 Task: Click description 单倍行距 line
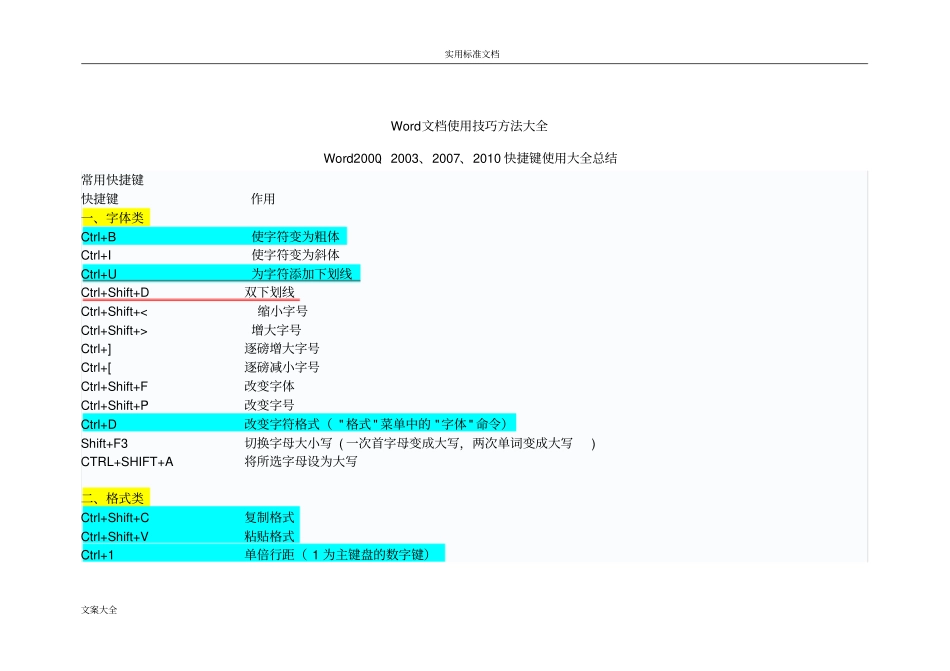[x=337, y=555]
